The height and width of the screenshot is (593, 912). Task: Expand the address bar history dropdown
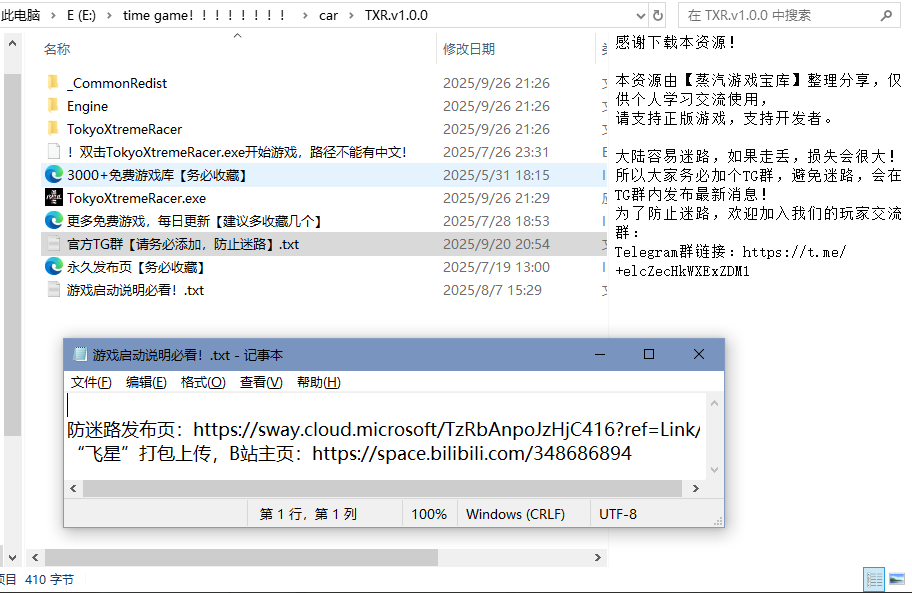(640, 15)
